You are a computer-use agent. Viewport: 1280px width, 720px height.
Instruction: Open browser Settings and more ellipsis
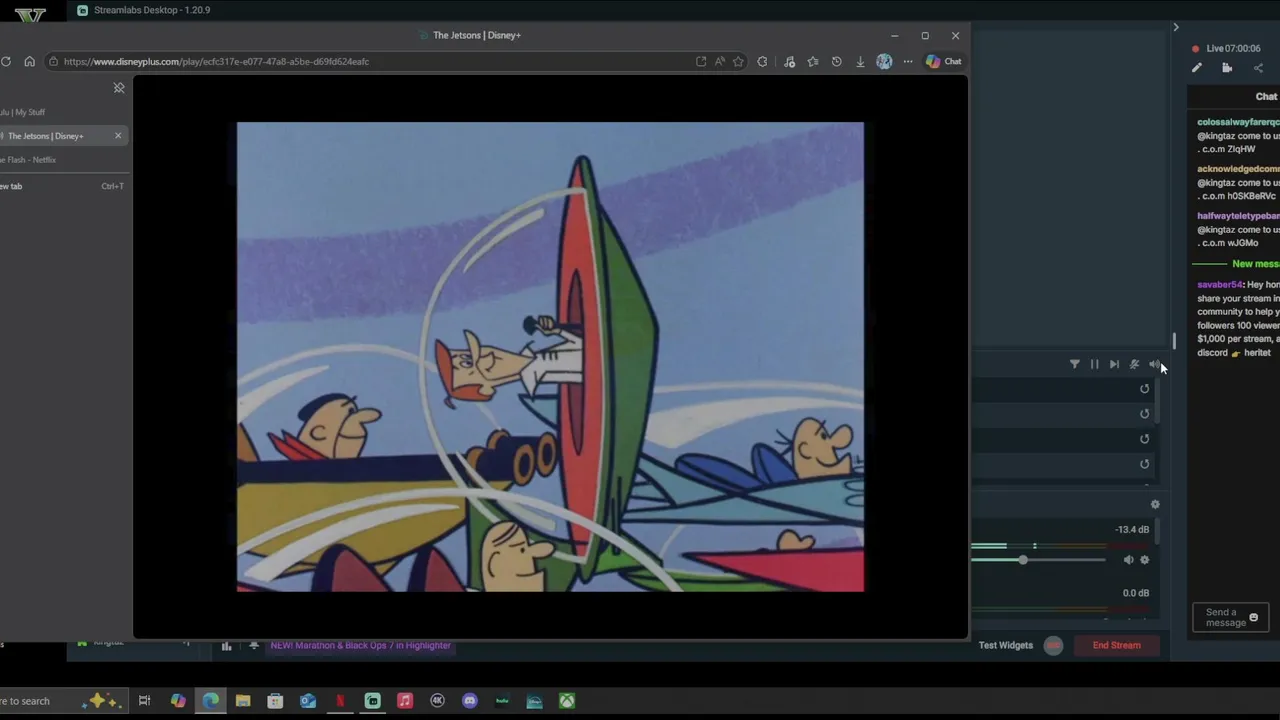(908, 61)
